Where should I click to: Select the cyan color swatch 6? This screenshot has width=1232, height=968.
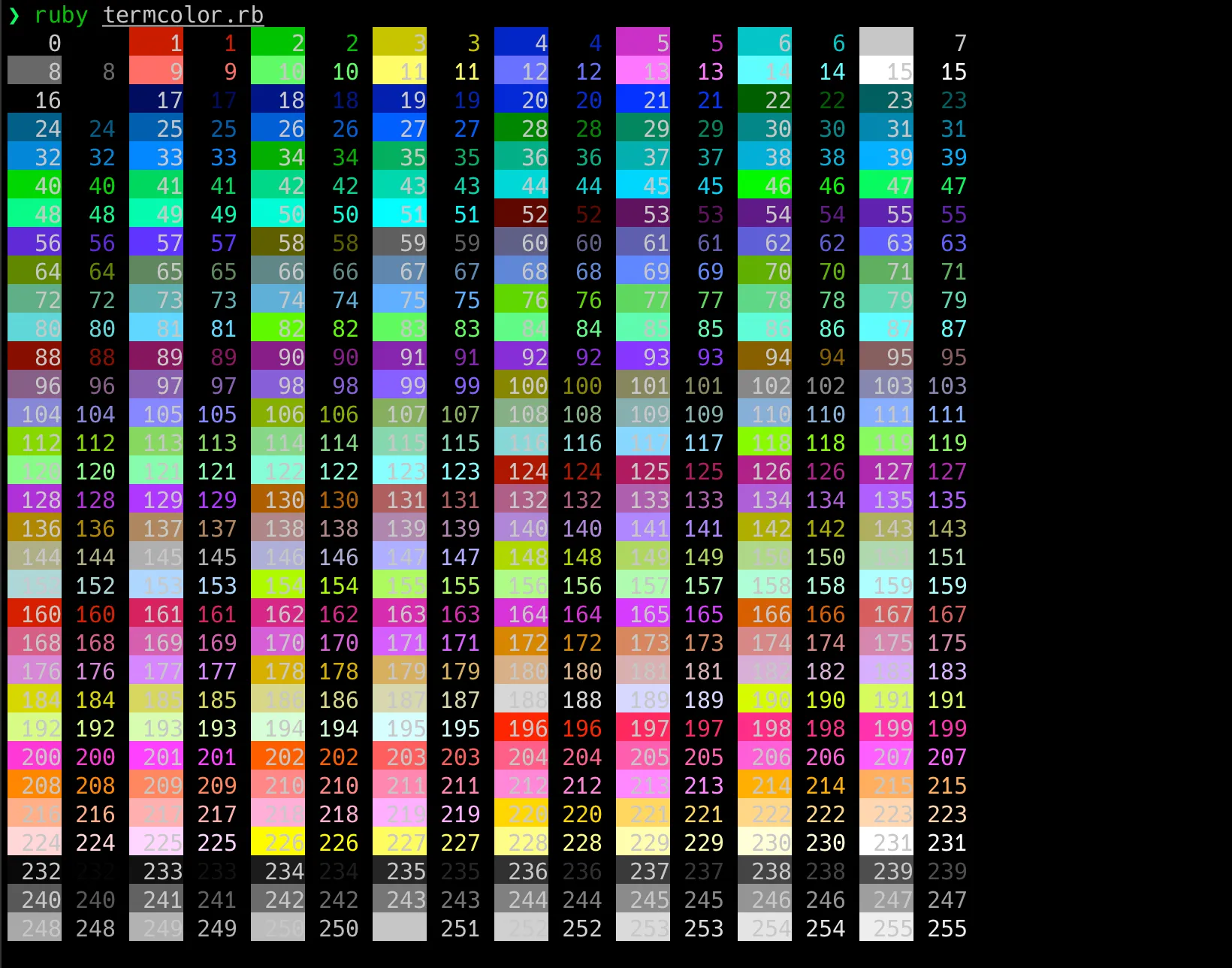[765, 44]
